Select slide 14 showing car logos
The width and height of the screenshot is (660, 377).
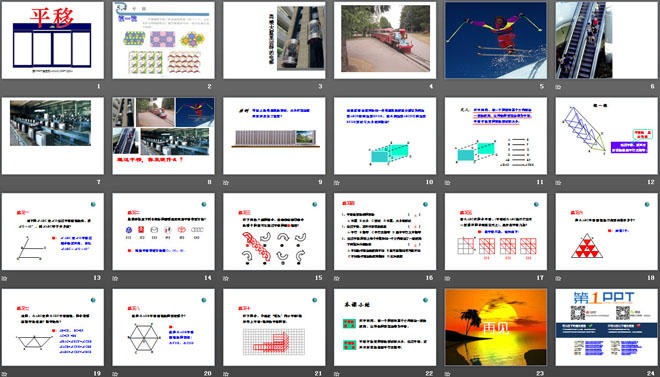coord(163,231)
